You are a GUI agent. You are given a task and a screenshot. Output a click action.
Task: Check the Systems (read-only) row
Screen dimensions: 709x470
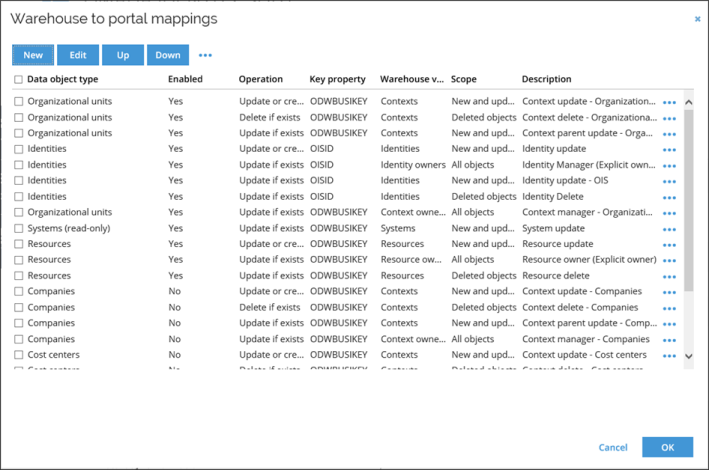pos(18,228)
